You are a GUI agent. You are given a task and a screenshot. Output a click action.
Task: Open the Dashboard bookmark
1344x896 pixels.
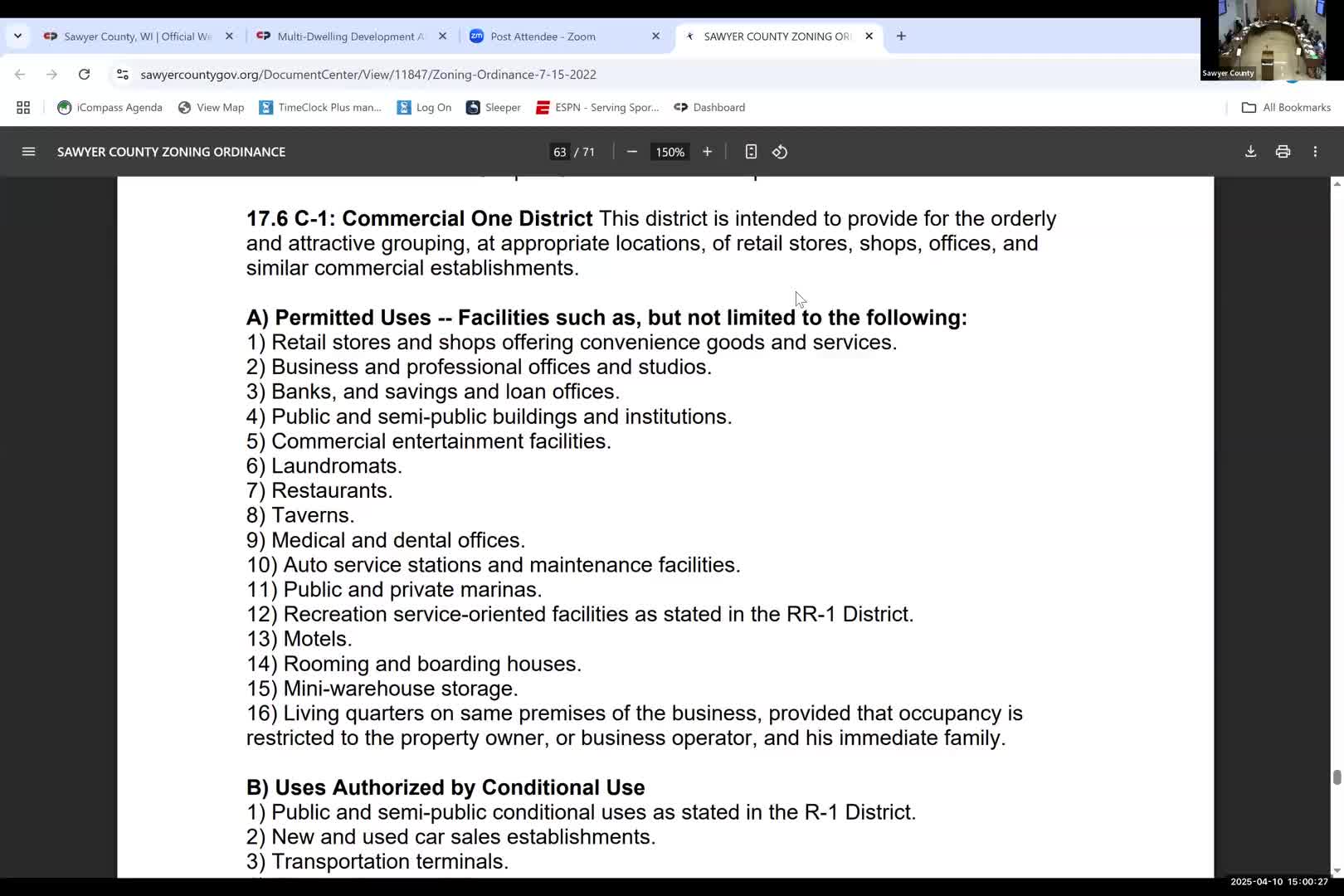pos(709,108)
